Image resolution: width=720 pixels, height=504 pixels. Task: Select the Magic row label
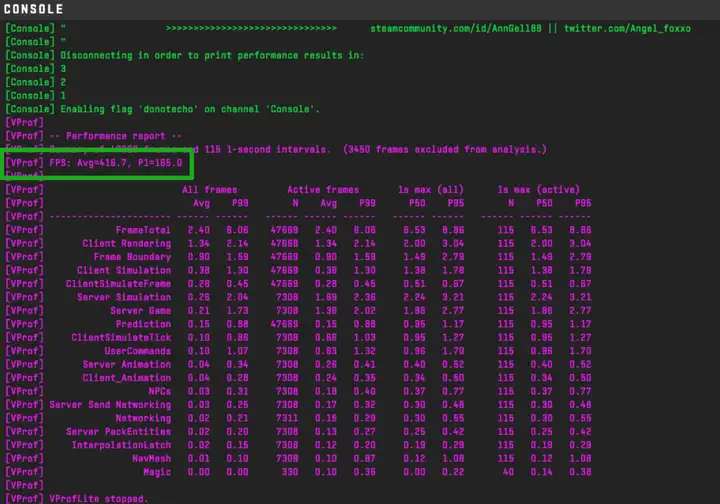pyautogui.click(x=157, y=472)
